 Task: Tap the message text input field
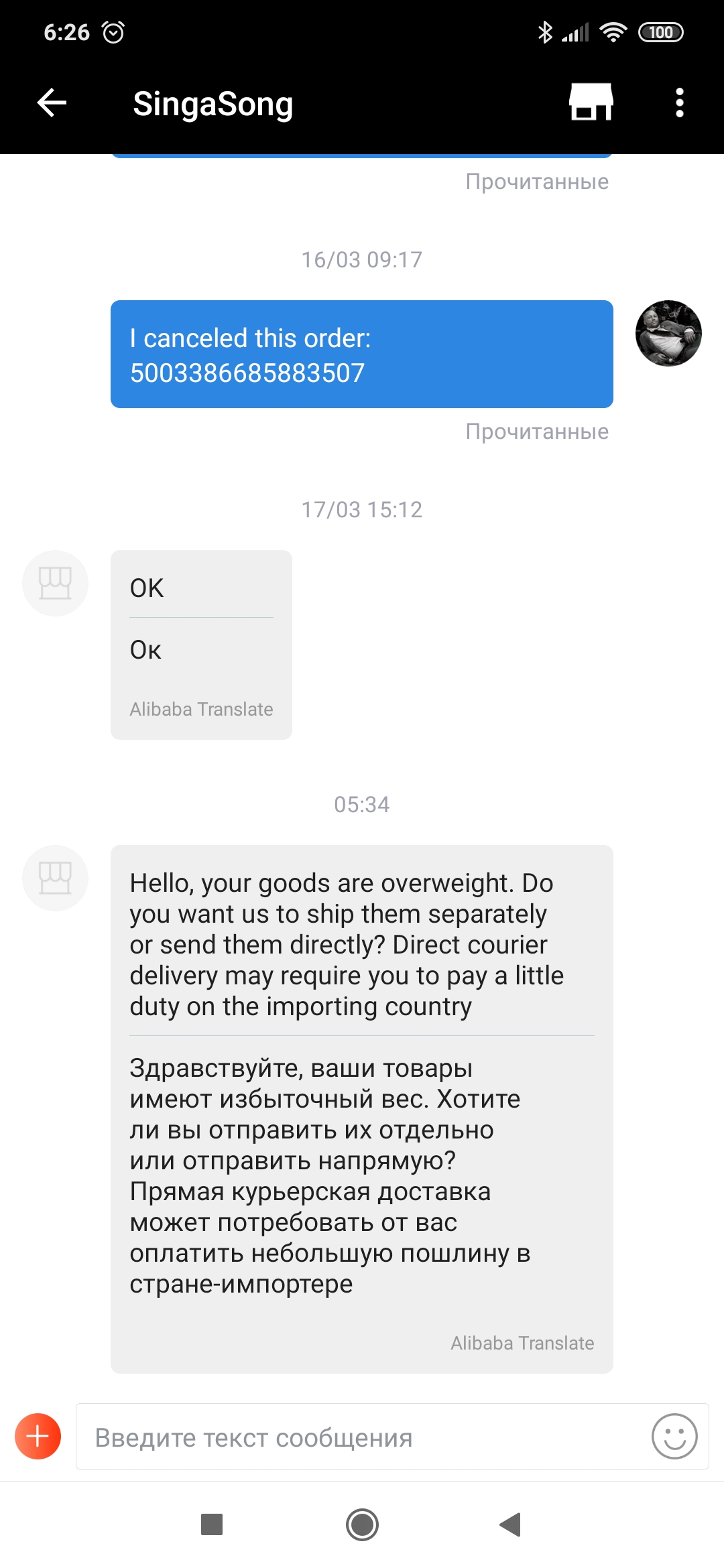click(x=362, y=1437)
